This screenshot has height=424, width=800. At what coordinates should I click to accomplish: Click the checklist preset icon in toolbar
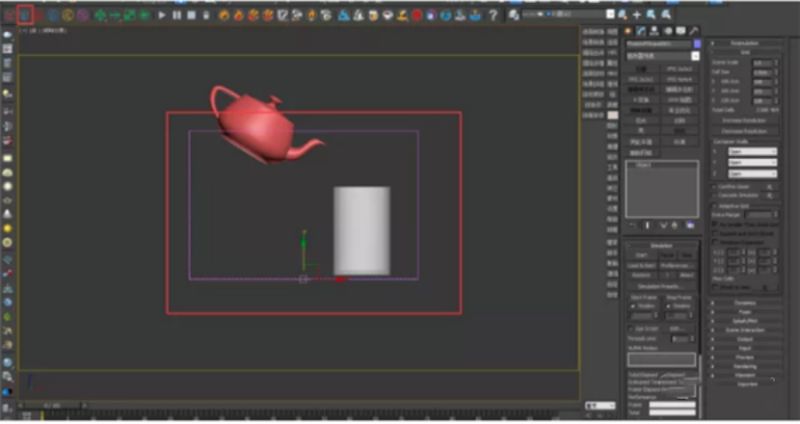click(283, 15)
